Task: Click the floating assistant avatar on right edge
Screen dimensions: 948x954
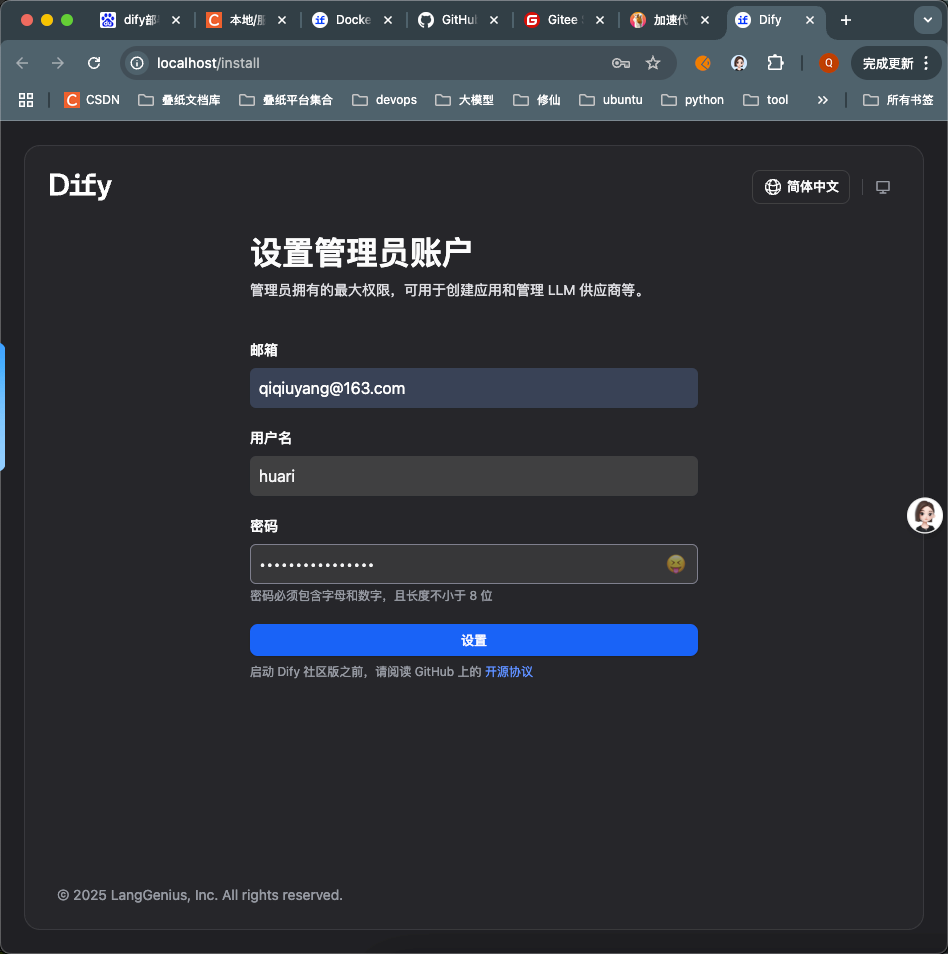Action: coord(925,515)
